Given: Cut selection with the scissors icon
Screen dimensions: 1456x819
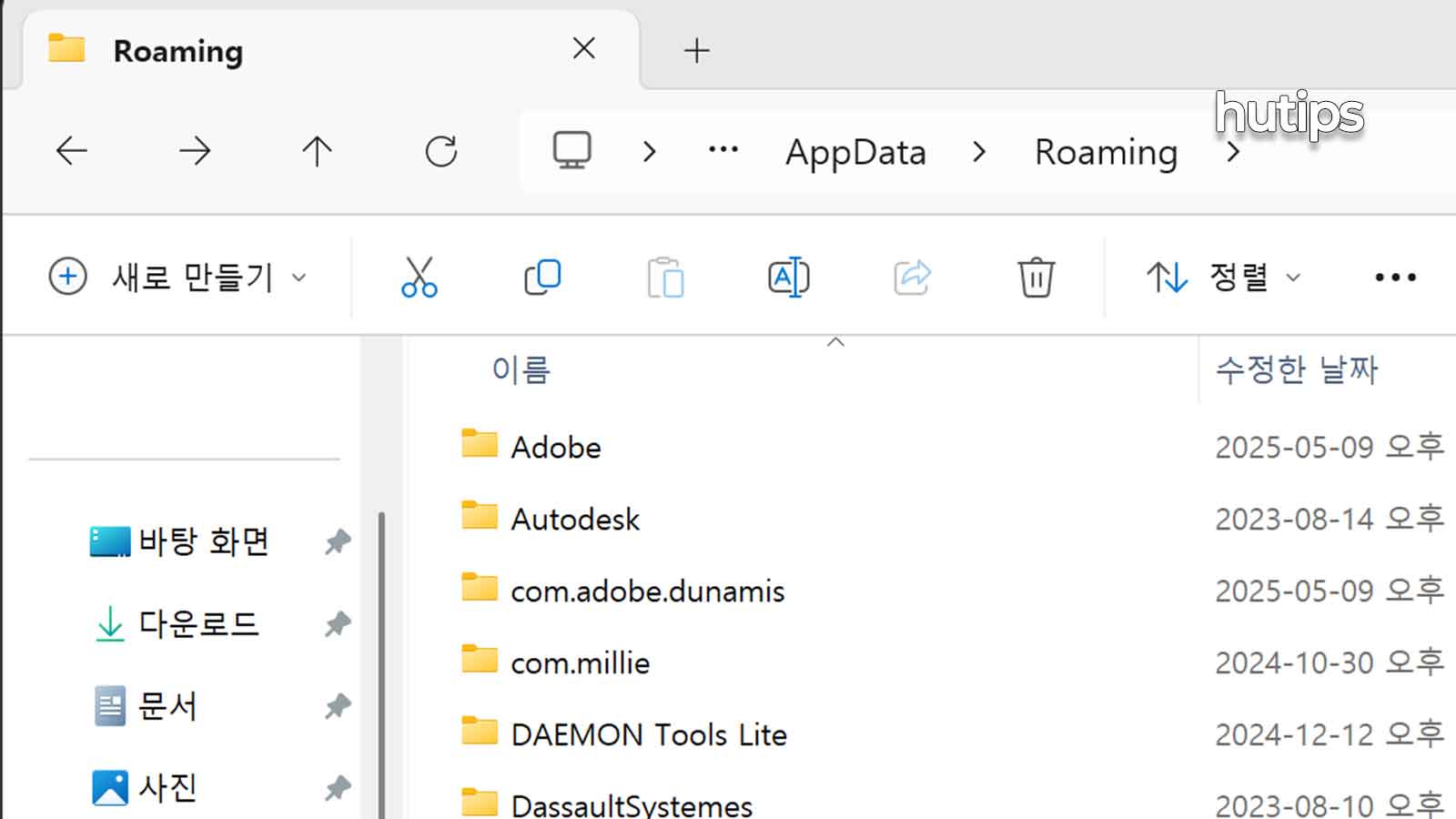Looking at the screenshot, I should 419,277.
